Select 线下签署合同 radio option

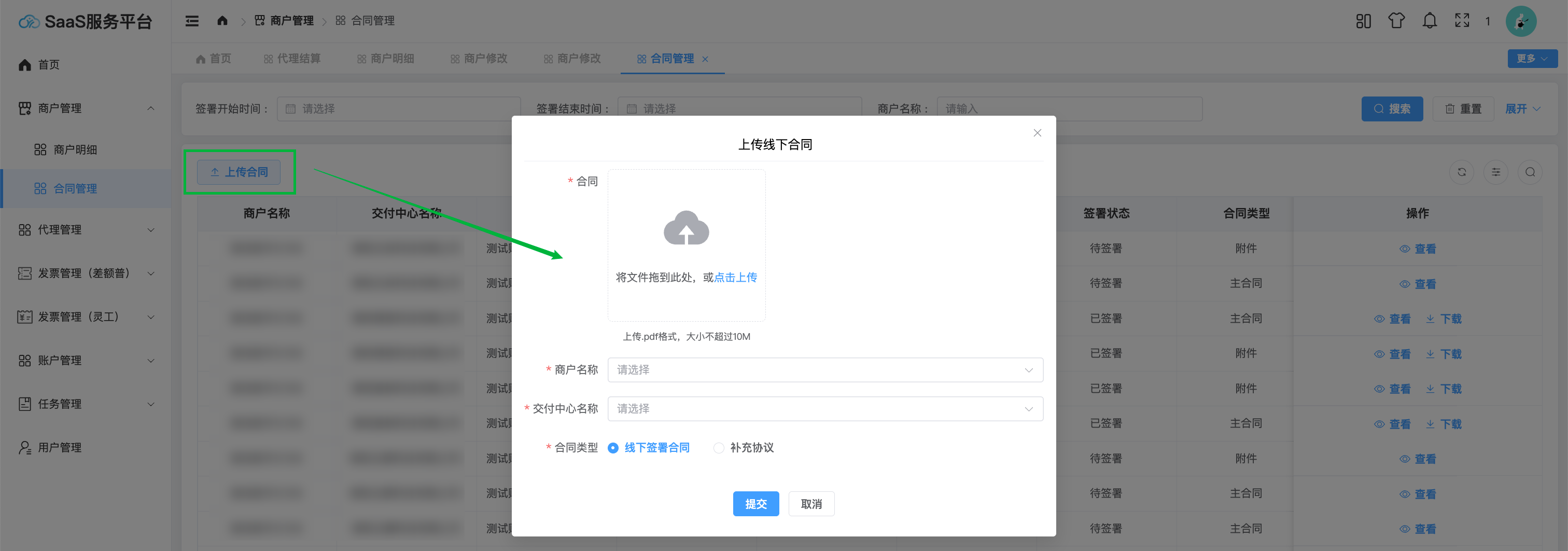(613, 448)
